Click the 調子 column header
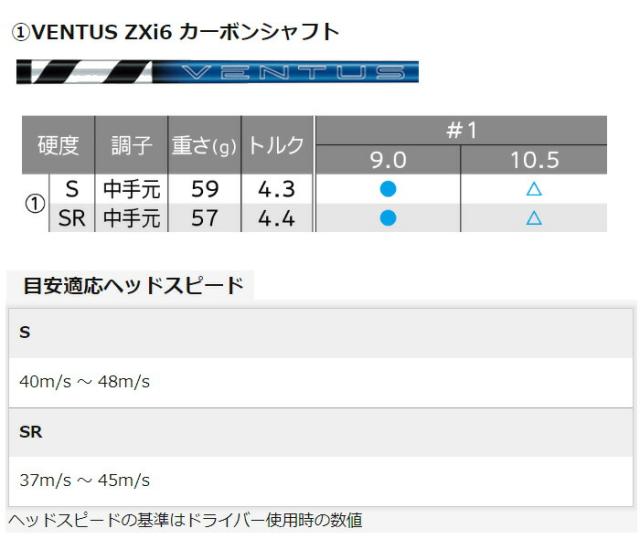 [x=131, y=145]
